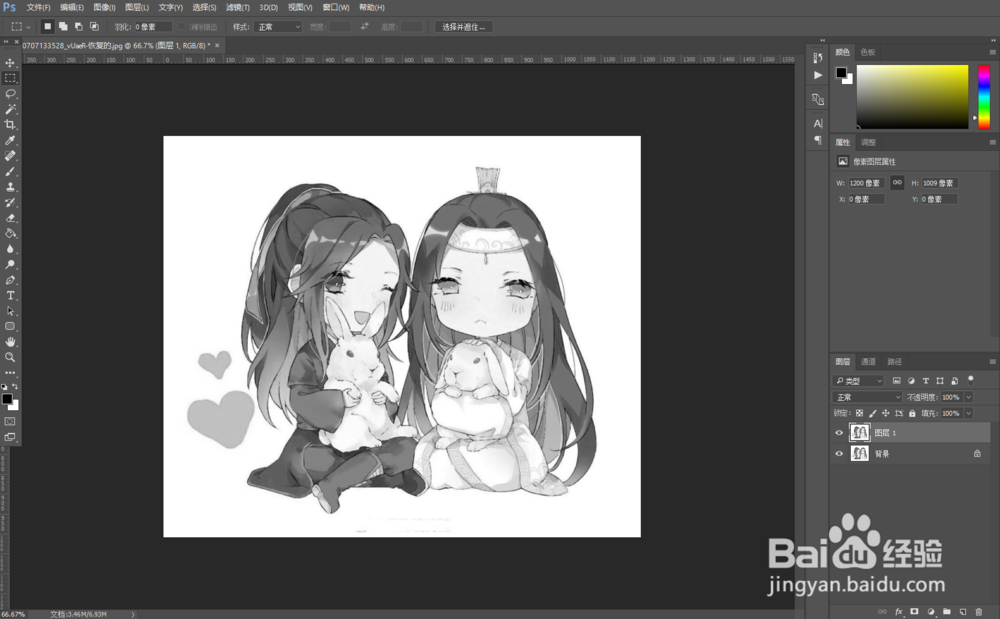Open the marquee tool preset picker arrow
Screen dimensions: 1000x619
pos(28,27)
